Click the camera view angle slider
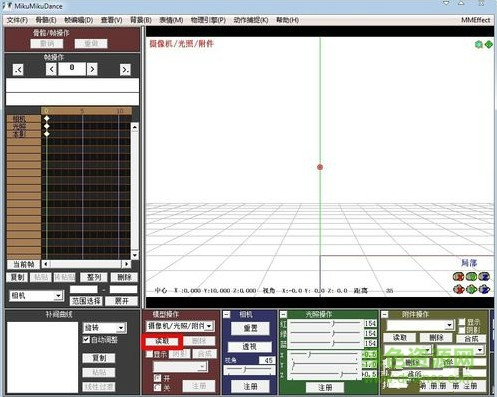 click(249, 370)
